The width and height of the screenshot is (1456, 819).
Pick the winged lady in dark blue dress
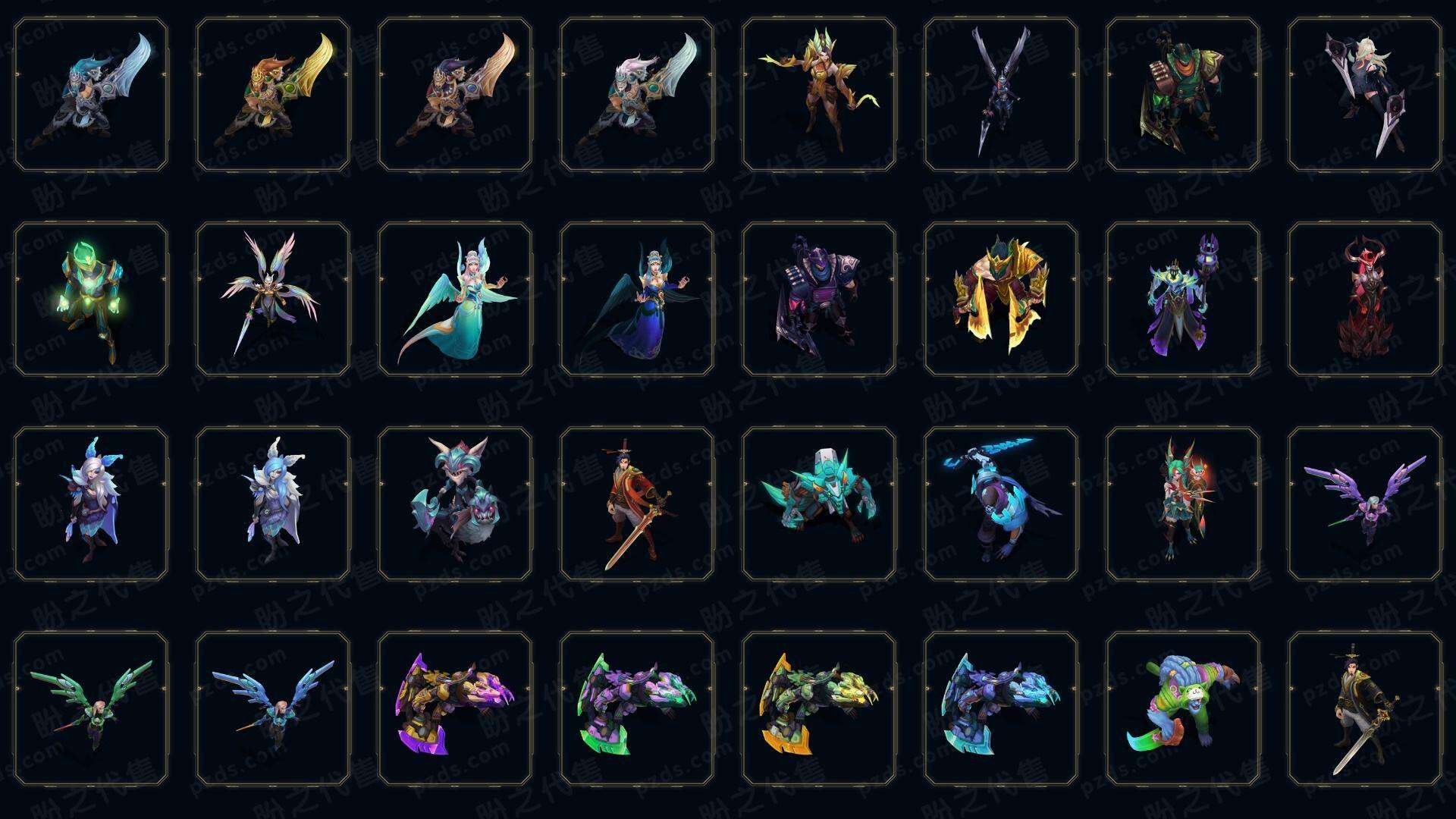tap(637, 300)
